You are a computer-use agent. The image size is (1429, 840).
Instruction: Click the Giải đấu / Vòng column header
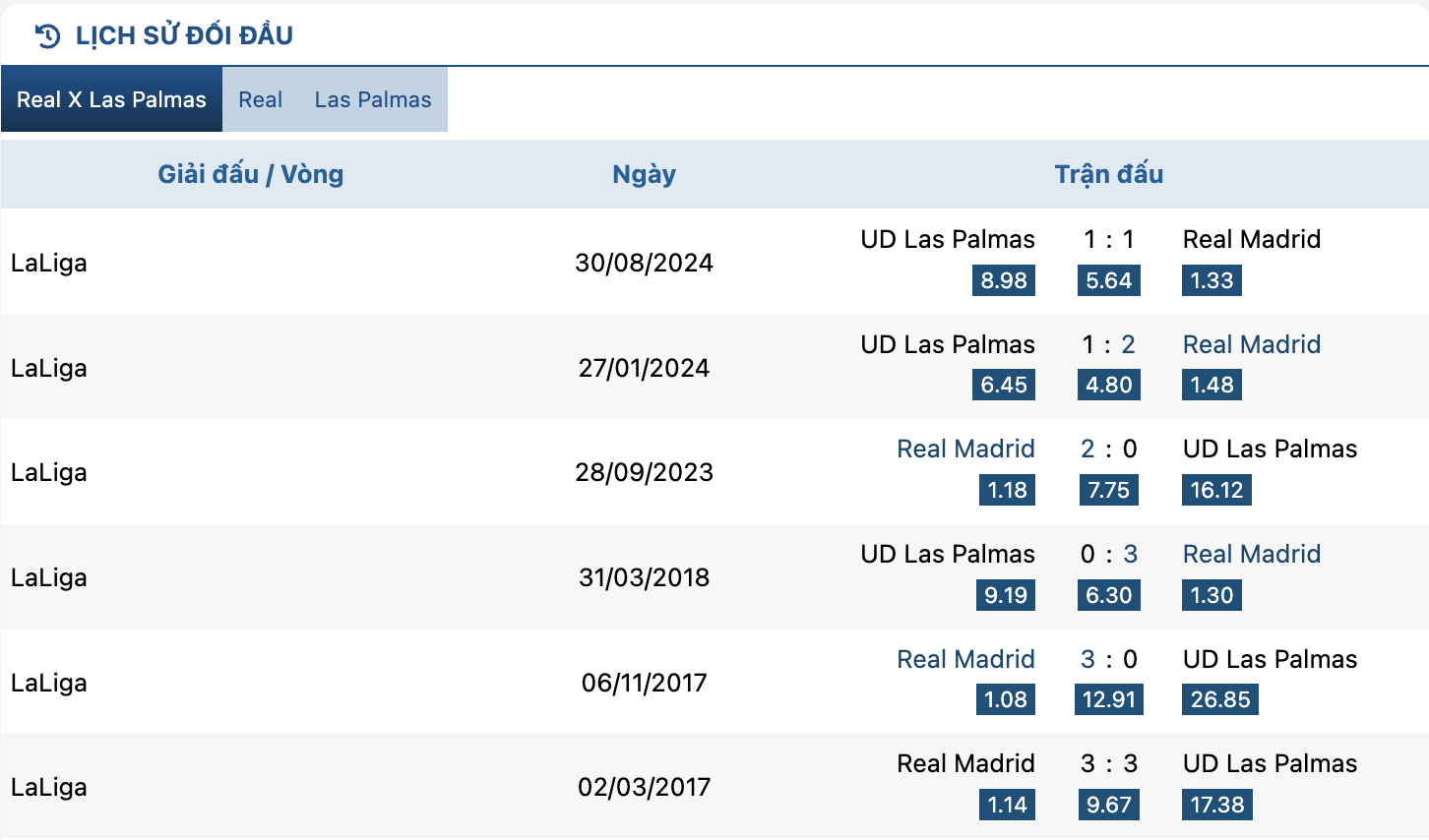point(251,174)
